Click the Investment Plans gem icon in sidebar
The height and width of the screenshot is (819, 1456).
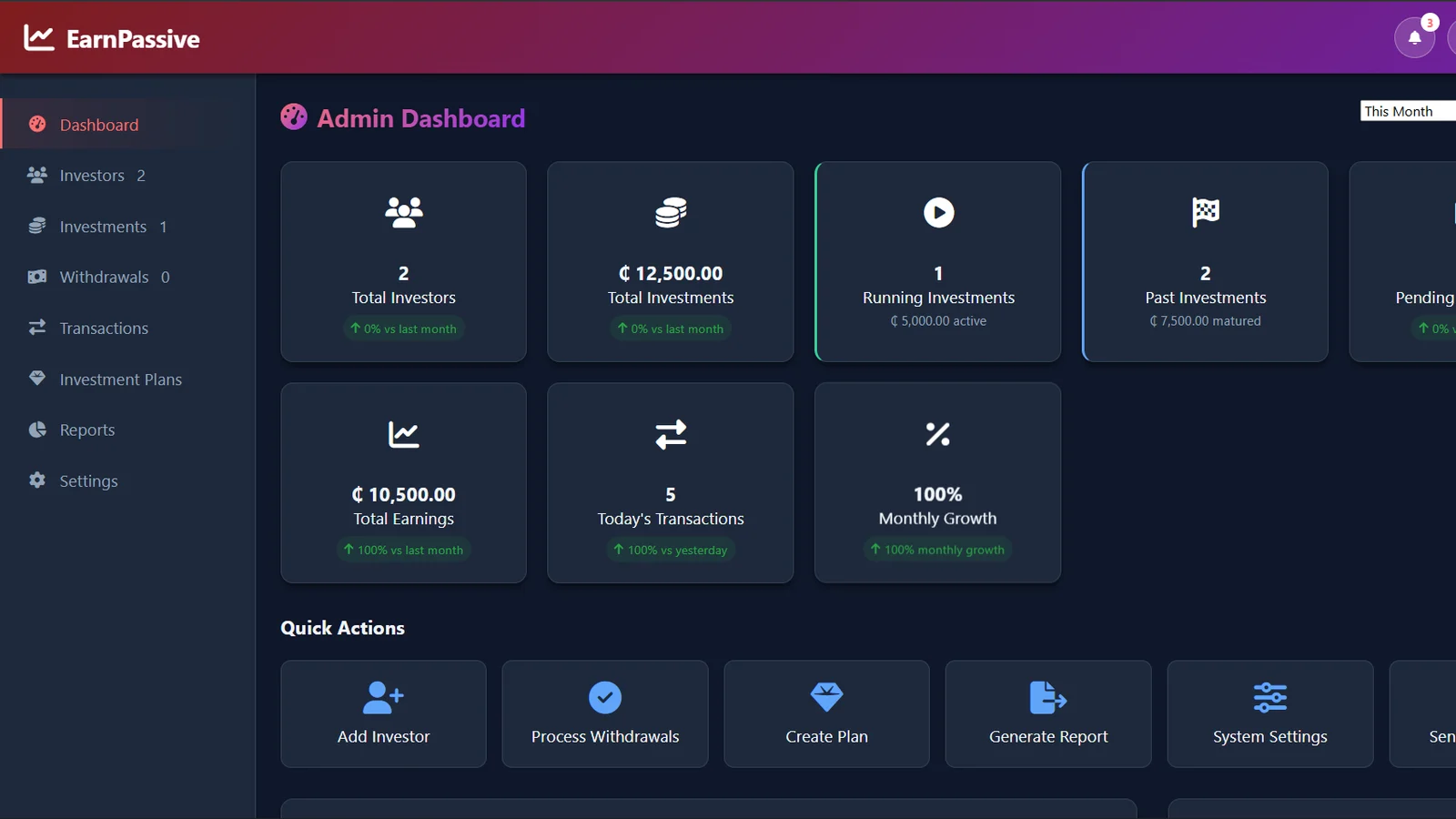coord(37,379)
